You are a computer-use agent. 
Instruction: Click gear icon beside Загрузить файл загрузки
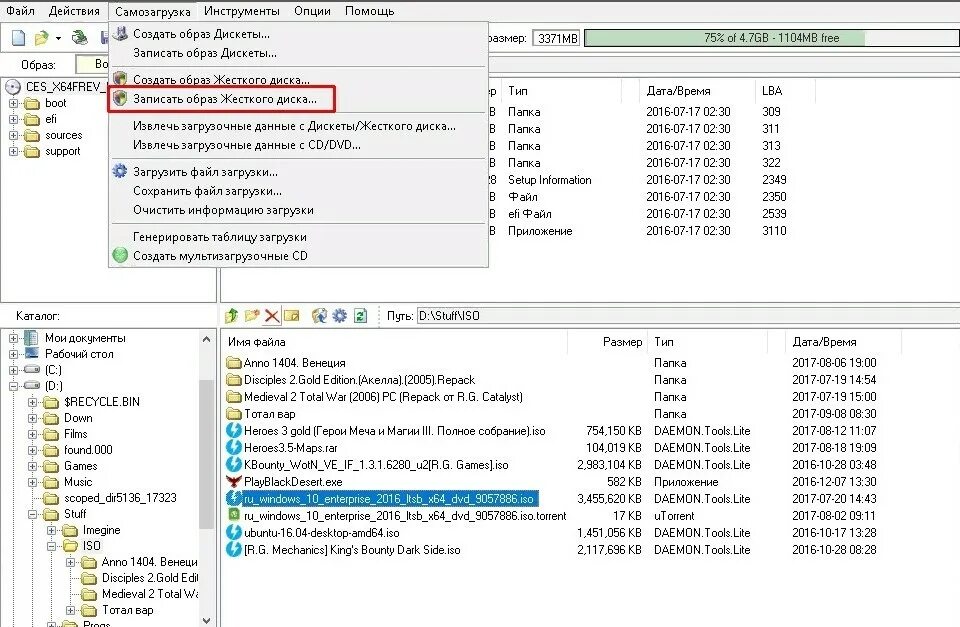click(x=121, y=171)
